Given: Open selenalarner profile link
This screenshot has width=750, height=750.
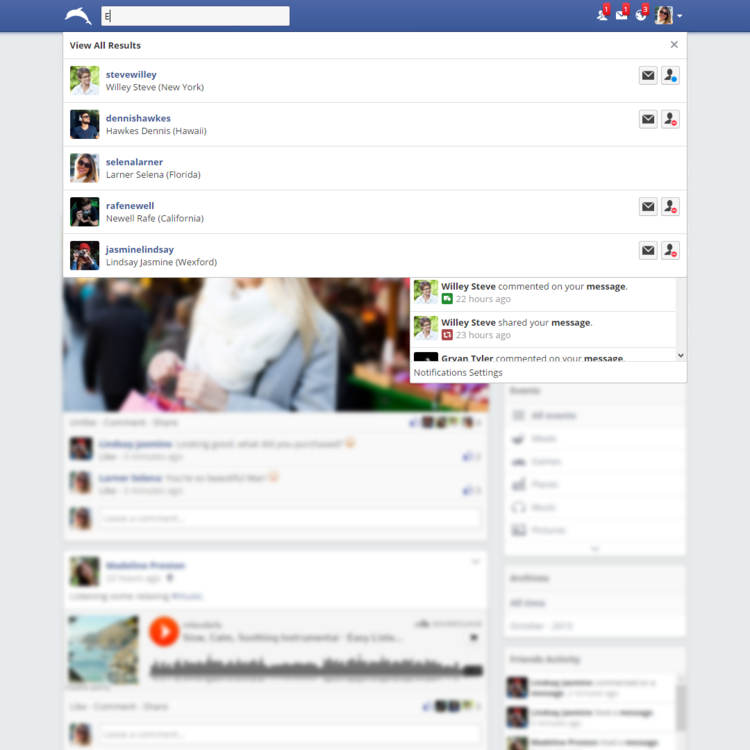Looking at the screenshot, I should click(134, 162).
